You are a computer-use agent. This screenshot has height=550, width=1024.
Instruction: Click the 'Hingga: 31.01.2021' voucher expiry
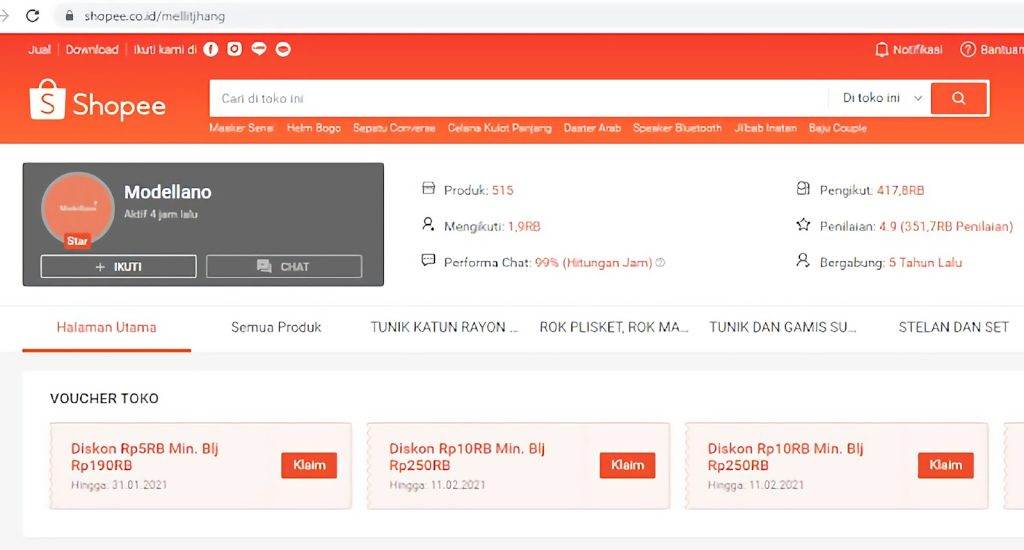[119, 485]
